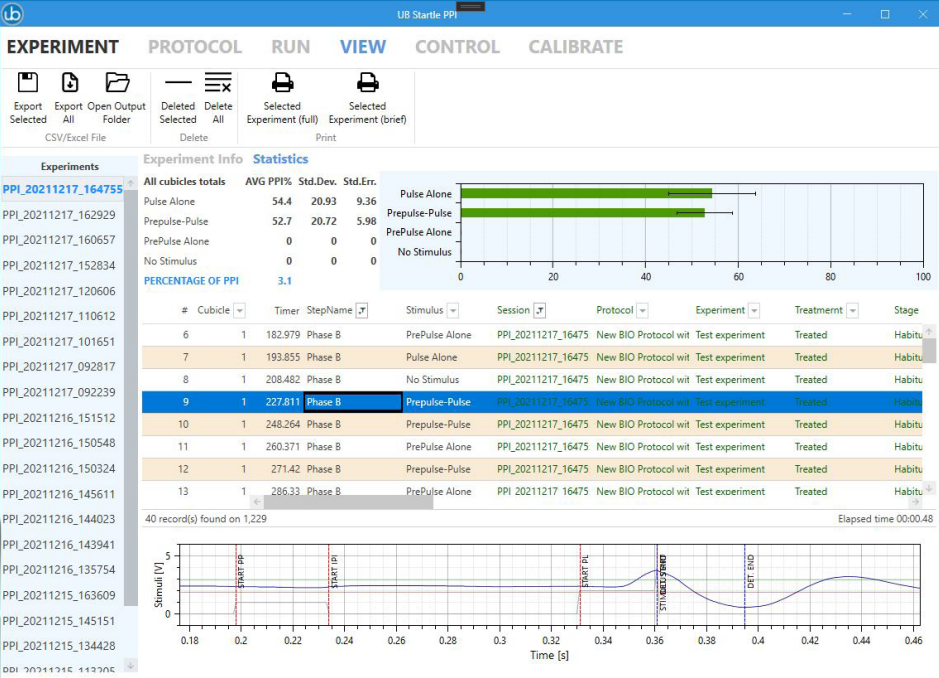939x678 pixels.
Task: Click the Delete Selected icon
Action: (178, 83)
